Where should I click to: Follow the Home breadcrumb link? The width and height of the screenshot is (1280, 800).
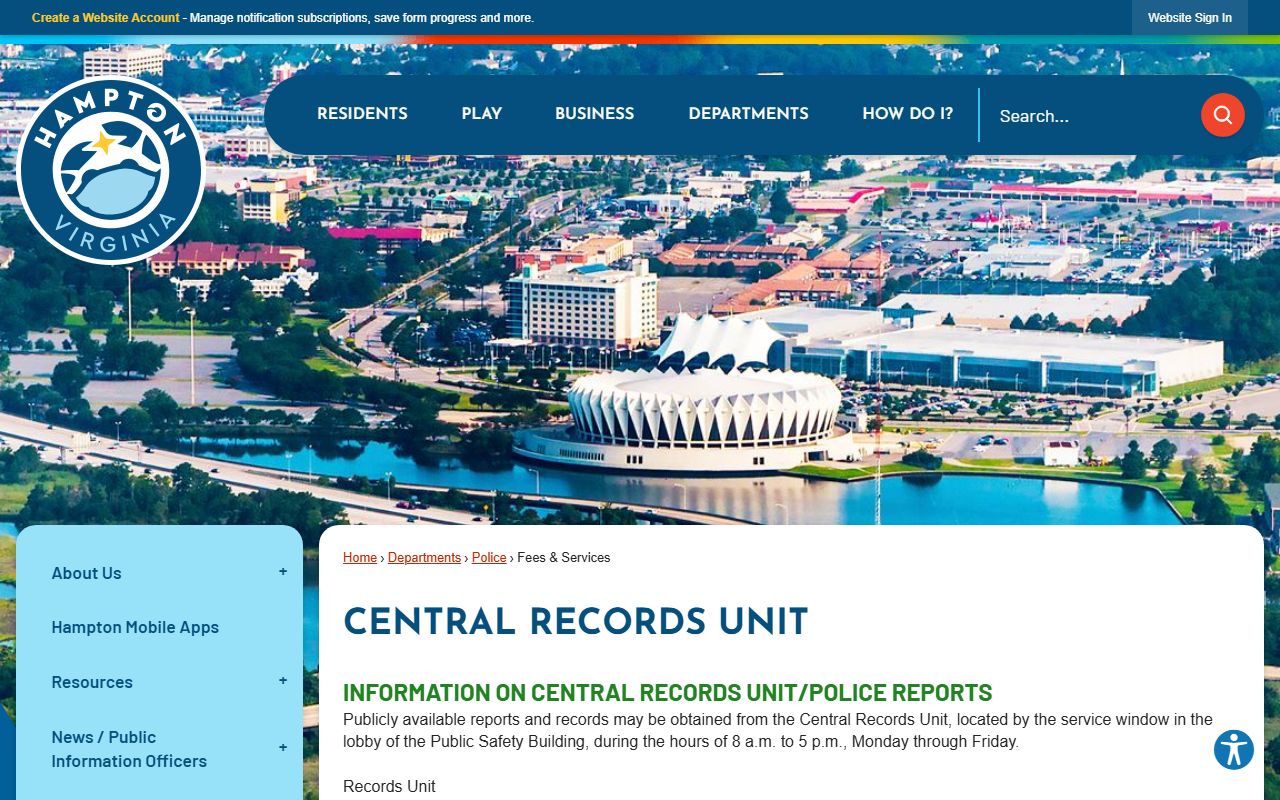(360, 558)
